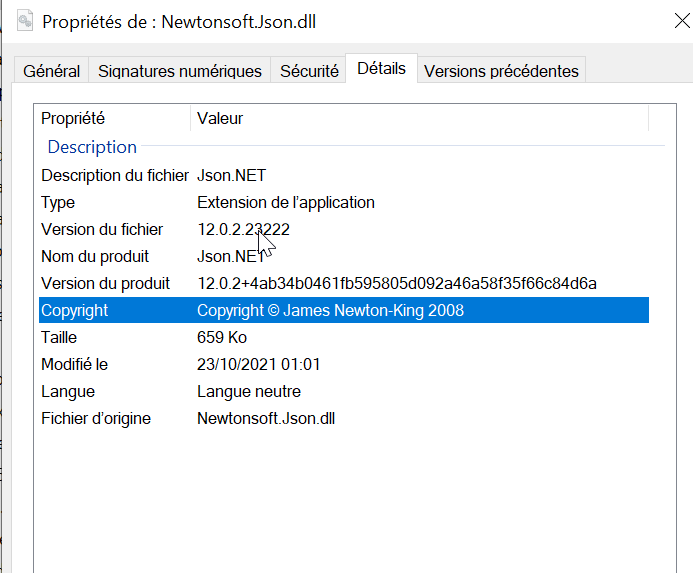This screenshot has height=573, width=693.
Task: Select the Langue neutre value
Action: (x=249, y=391)
